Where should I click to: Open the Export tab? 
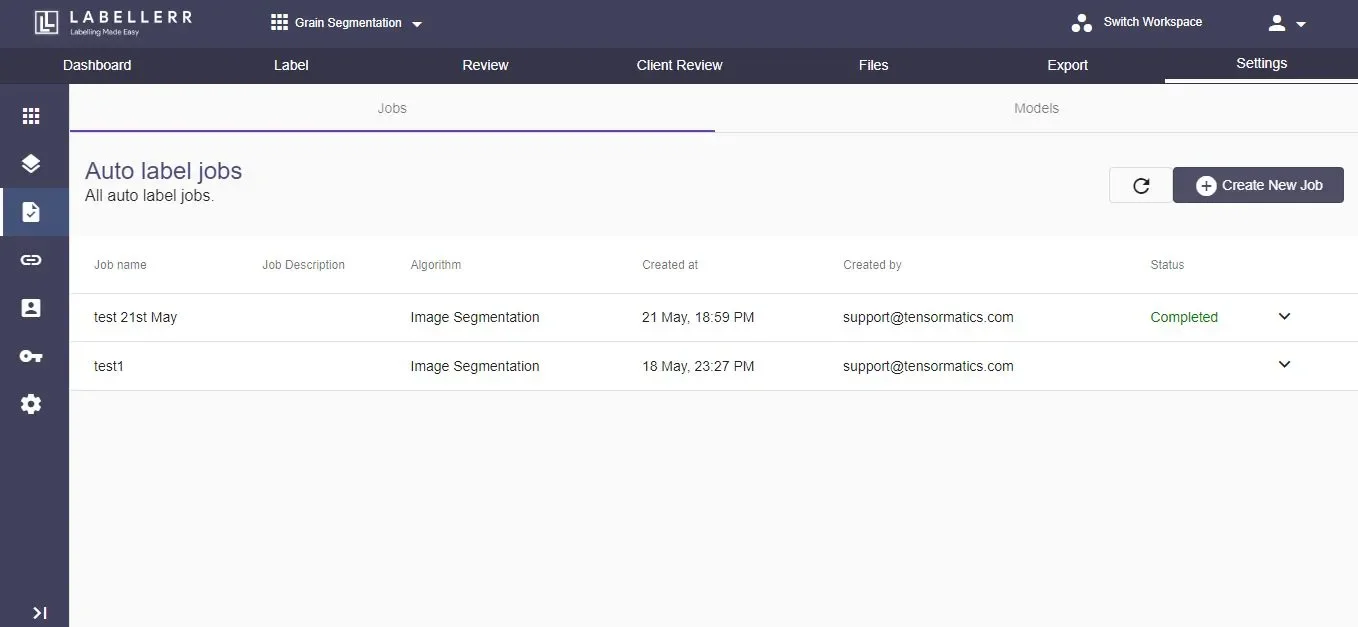(x=1067, y=65)
